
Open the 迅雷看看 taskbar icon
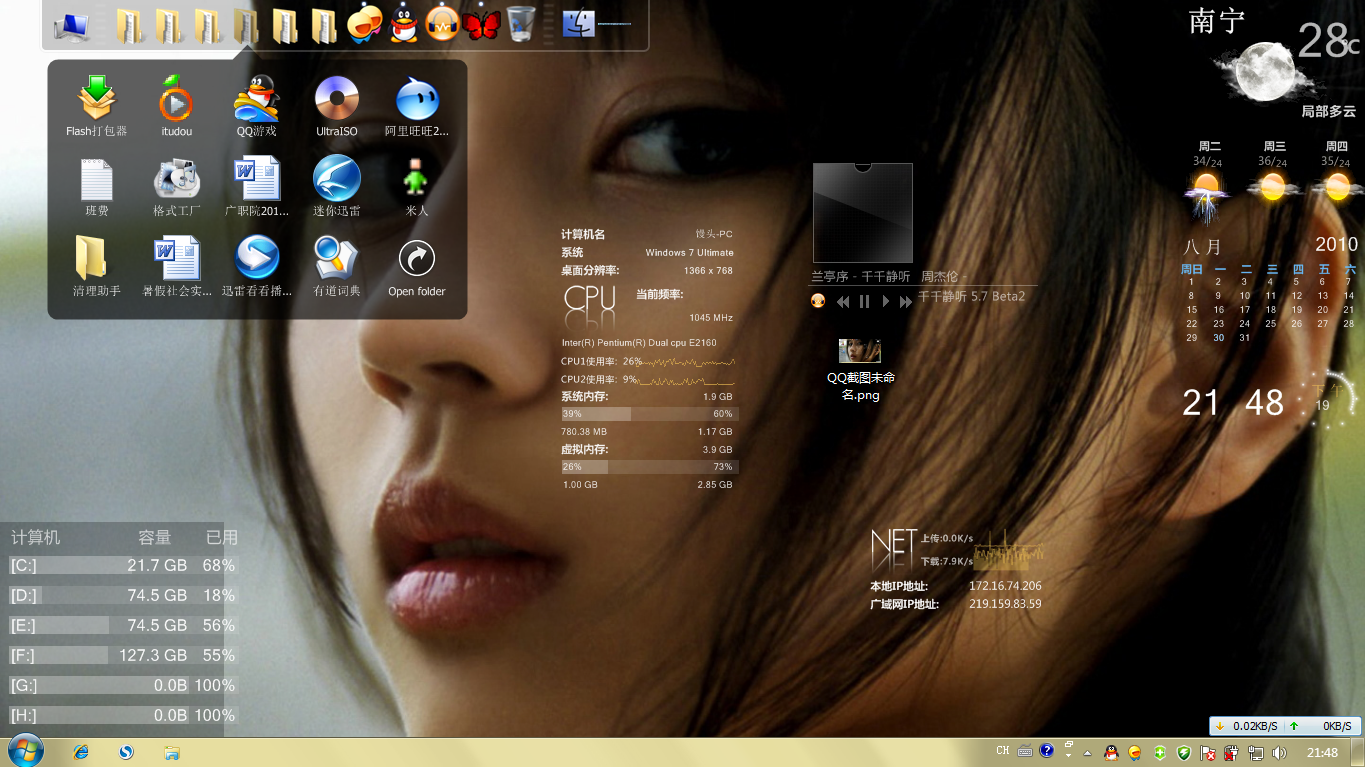[126, 751]
